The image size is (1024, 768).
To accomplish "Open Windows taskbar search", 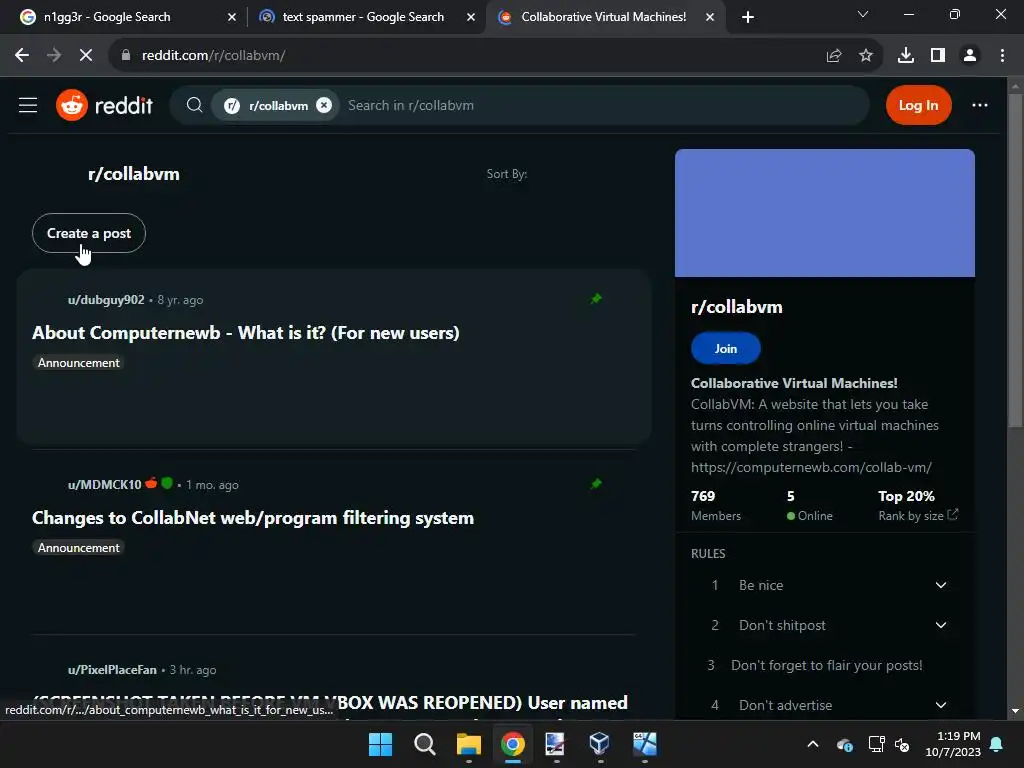I will coord(424,744).
